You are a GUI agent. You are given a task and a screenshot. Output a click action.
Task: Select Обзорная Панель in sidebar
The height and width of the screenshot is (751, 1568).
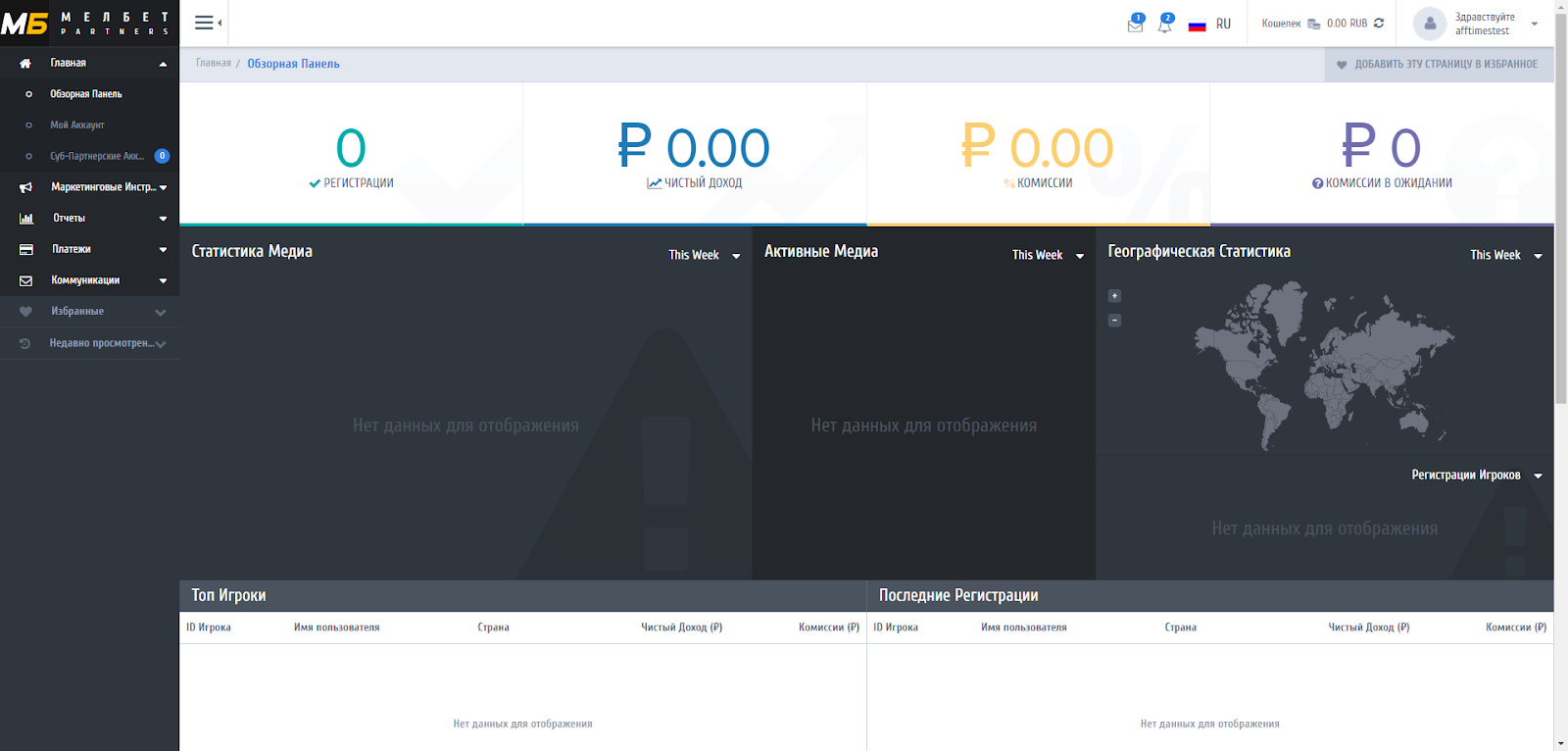point(86,94)
